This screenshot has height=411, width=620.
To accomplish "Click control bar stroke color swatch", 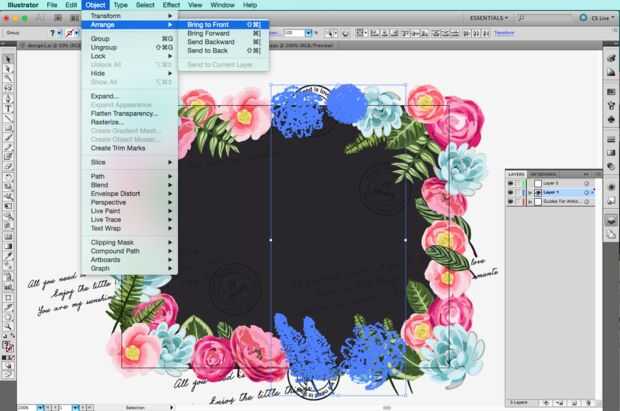I will 69,33.
